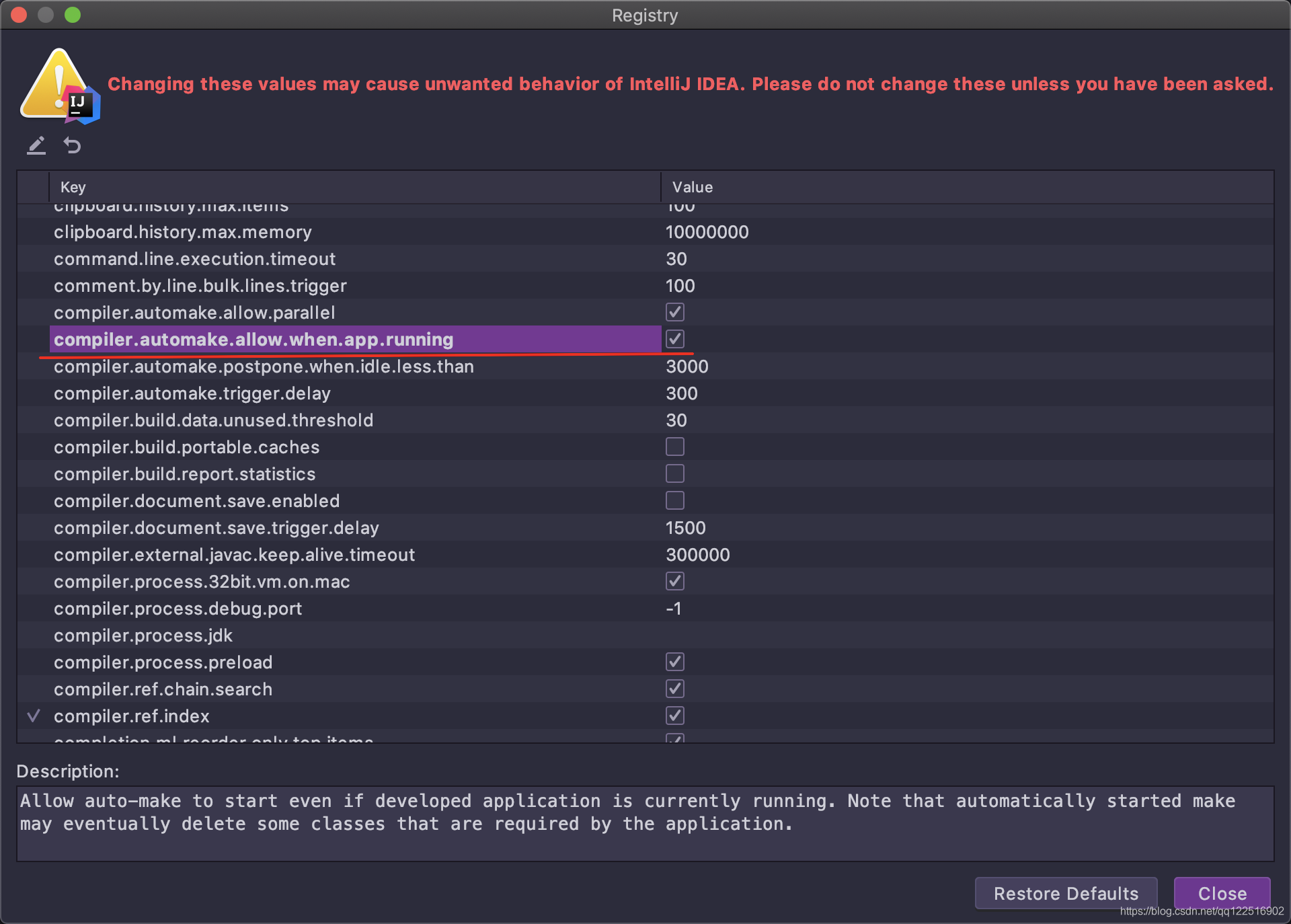Select the compiler.process.jdk key

coord(143,636)
